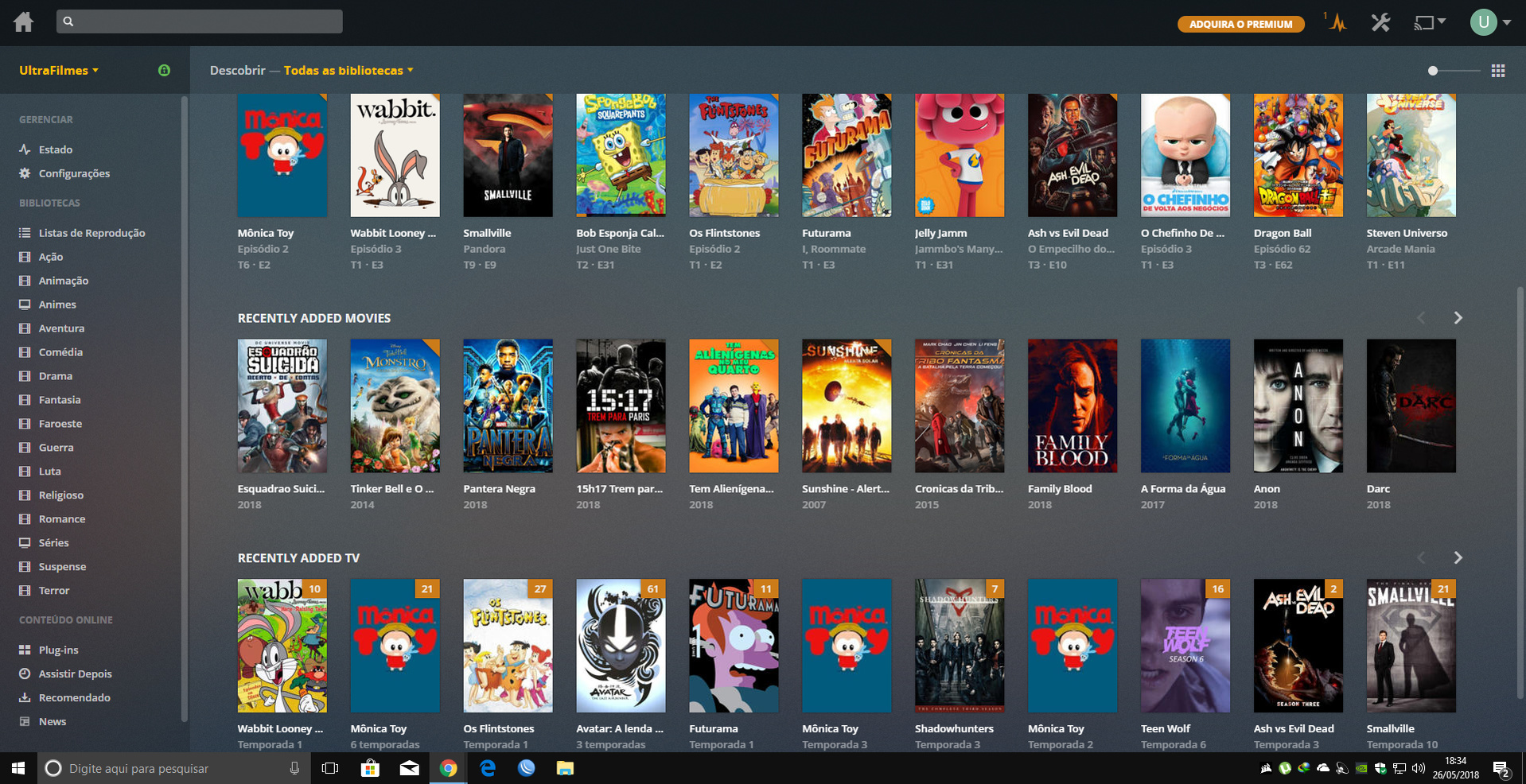Open the cast to device icon
The height and width of the screenshot is (784, 1526).
pyautogui.click(x=1424, y=22)
